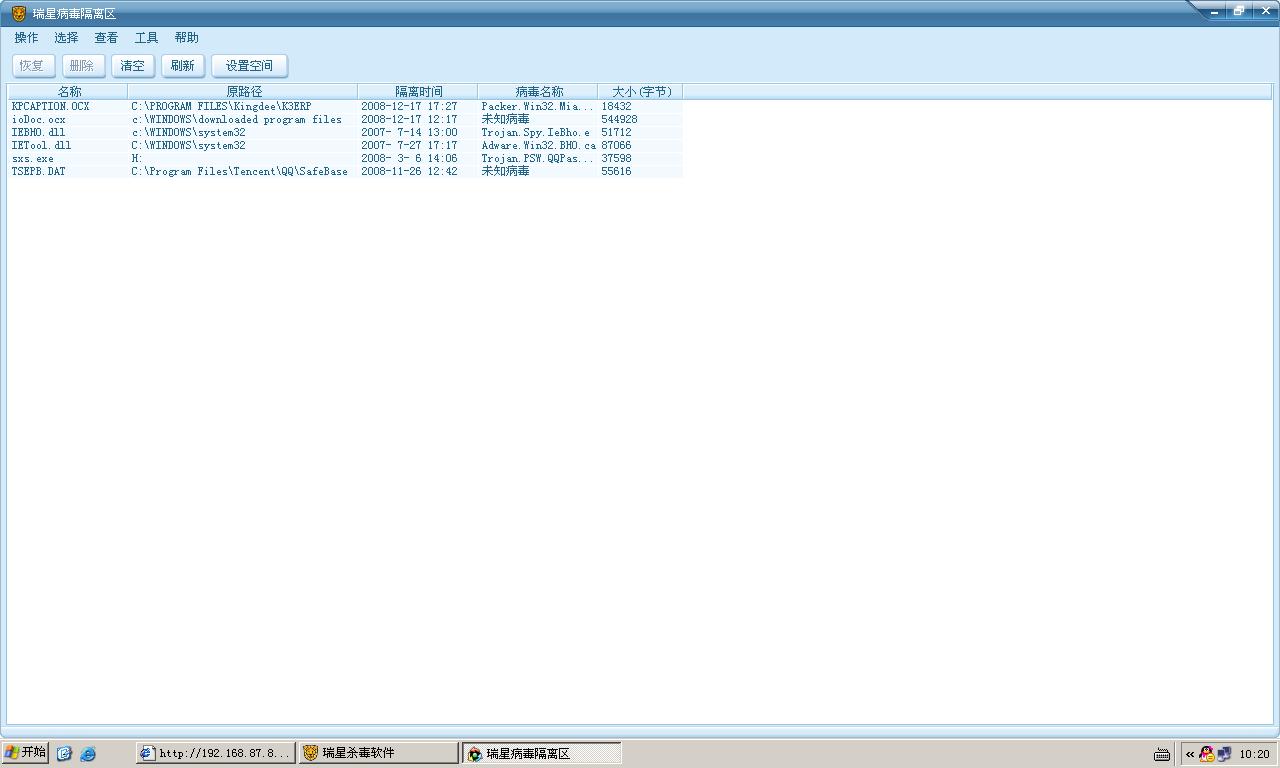Click the quarantine time 2008- 3- 6 14:06
This screenshot has width=1280, height=768.
pyautogui.click(x=409, y=158)
